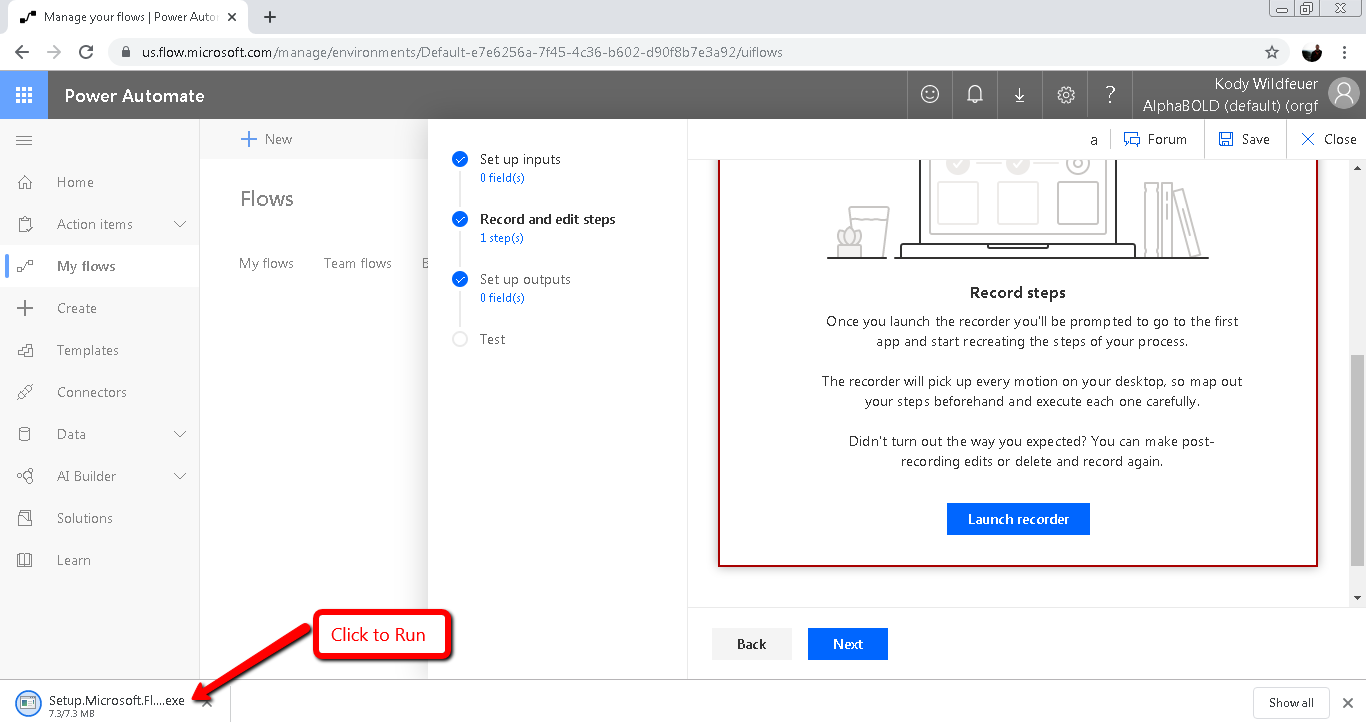Click the Action items clipboard icon
The height and width of the screenshot is (728, 1366).
[x=25, y=224]
